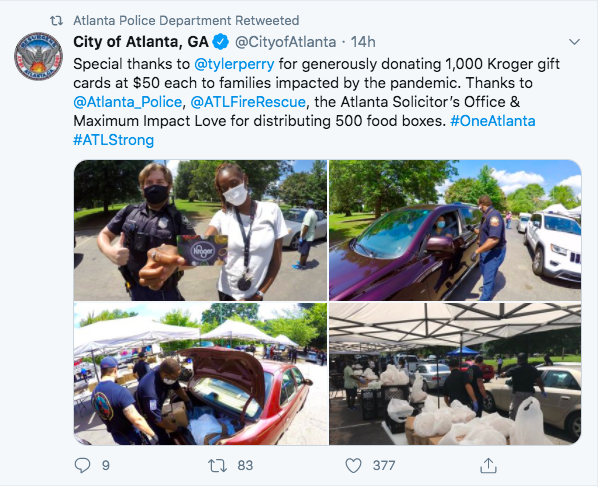Open the @ATLFireRescue mention link

(x=248, y=102)
